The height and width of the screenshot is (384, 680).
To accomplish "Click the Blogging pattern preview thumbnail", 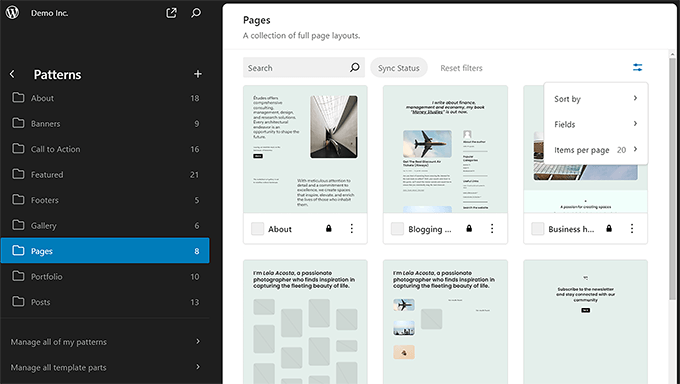I will pos(445,149).
